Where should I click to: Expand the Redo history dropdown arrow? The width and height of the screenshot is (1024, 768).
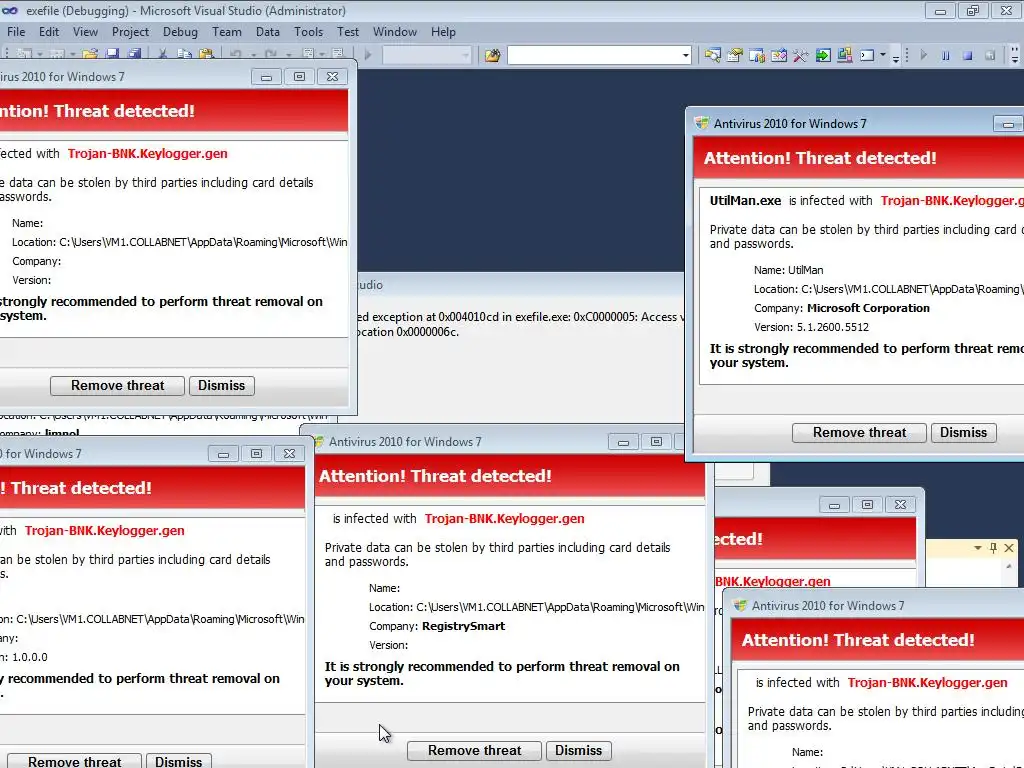[x=288, y=55]
